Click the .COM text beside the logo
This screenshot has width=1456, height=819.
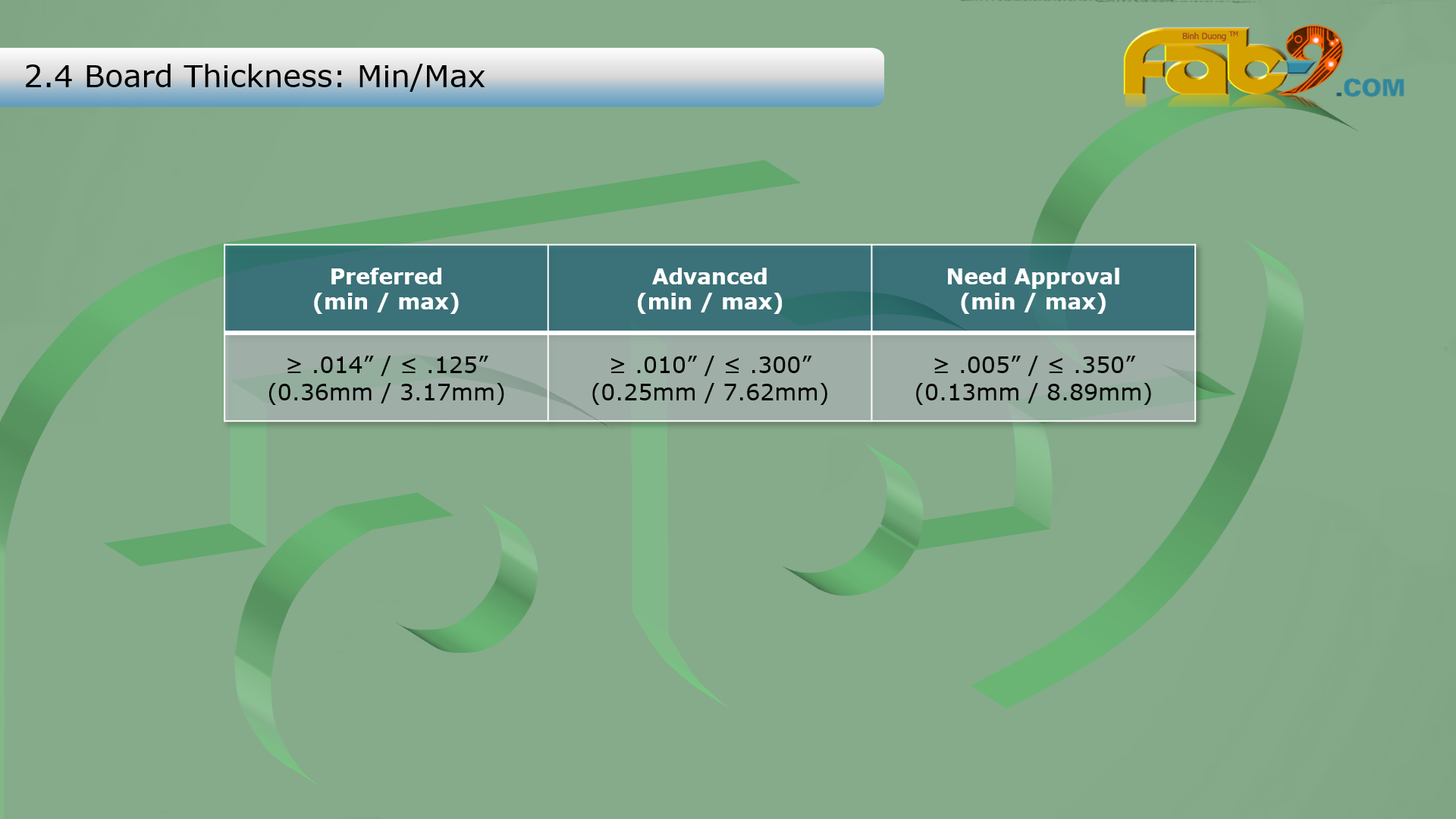1370,88
